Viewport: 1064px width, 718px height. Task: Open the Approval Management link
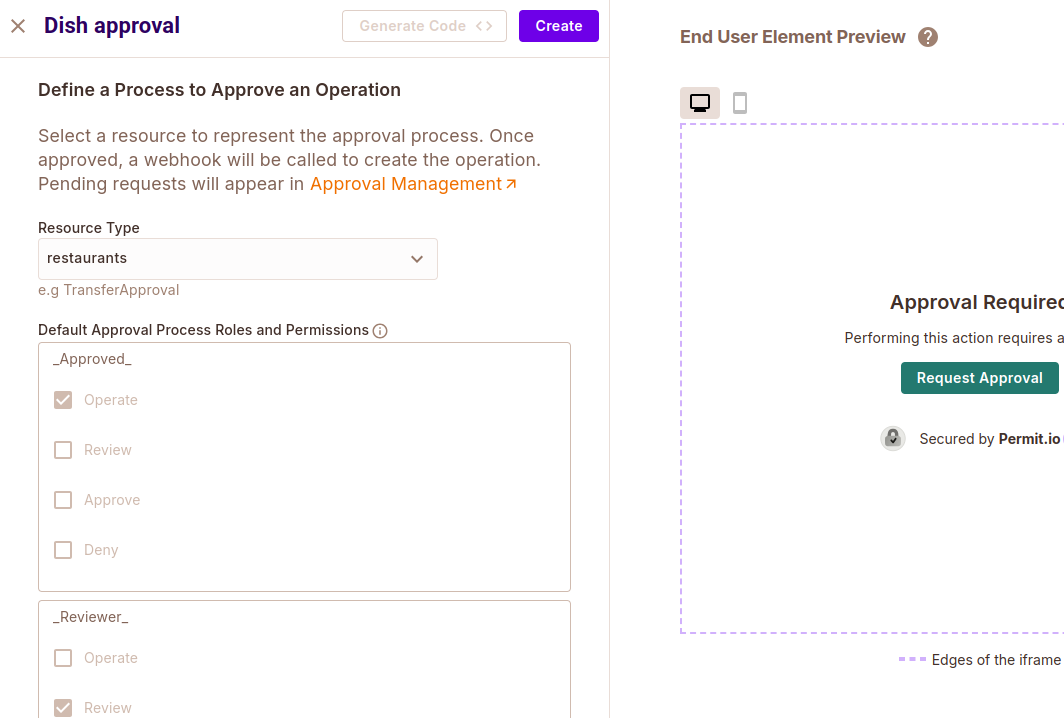tap(405, 184)
